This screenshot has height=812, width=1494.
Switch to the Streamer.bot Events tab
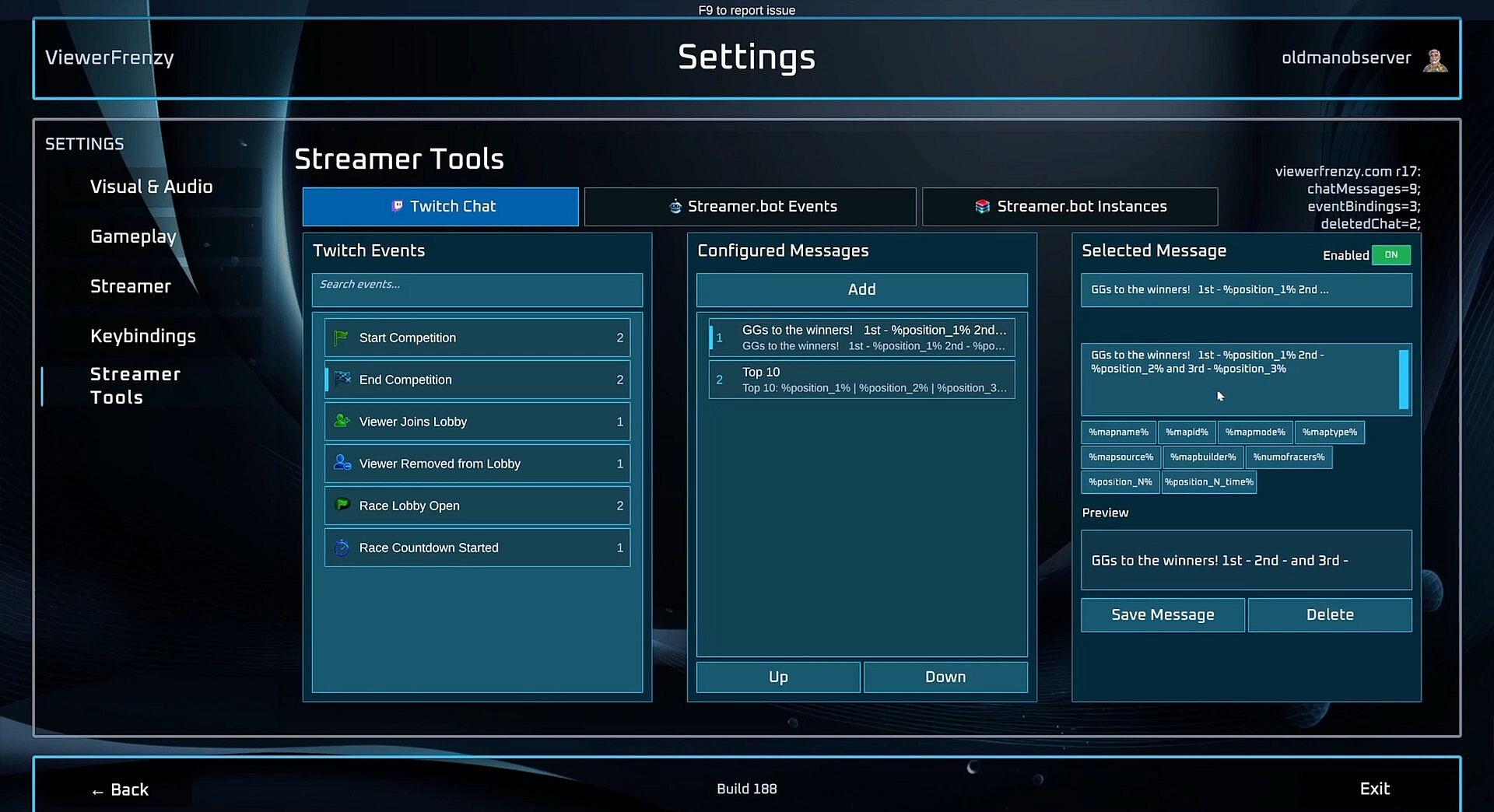(750, 206)
